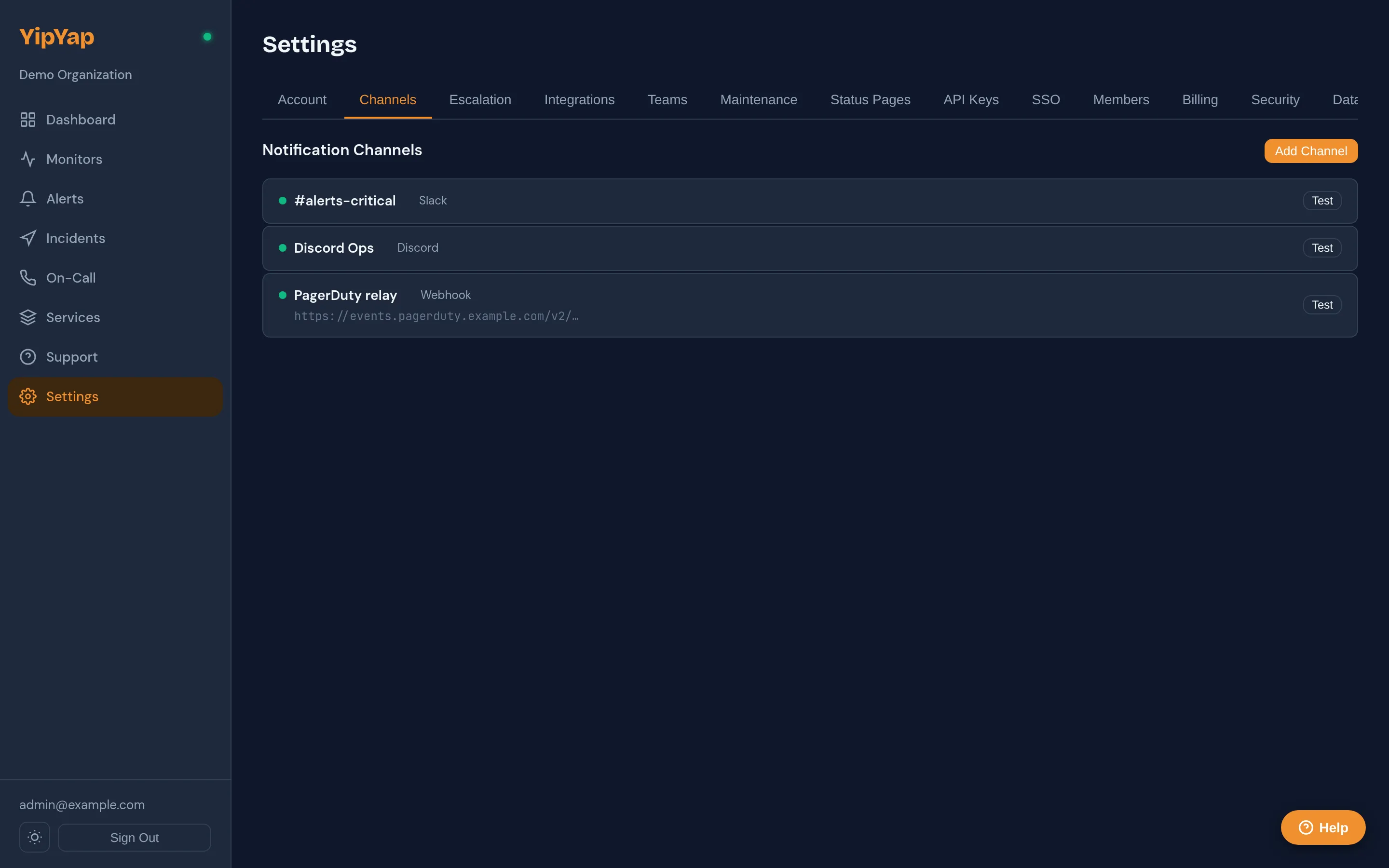Select the Services layers icon
The width and height of the screenshot is (1389, 868).
coord(28,317)
